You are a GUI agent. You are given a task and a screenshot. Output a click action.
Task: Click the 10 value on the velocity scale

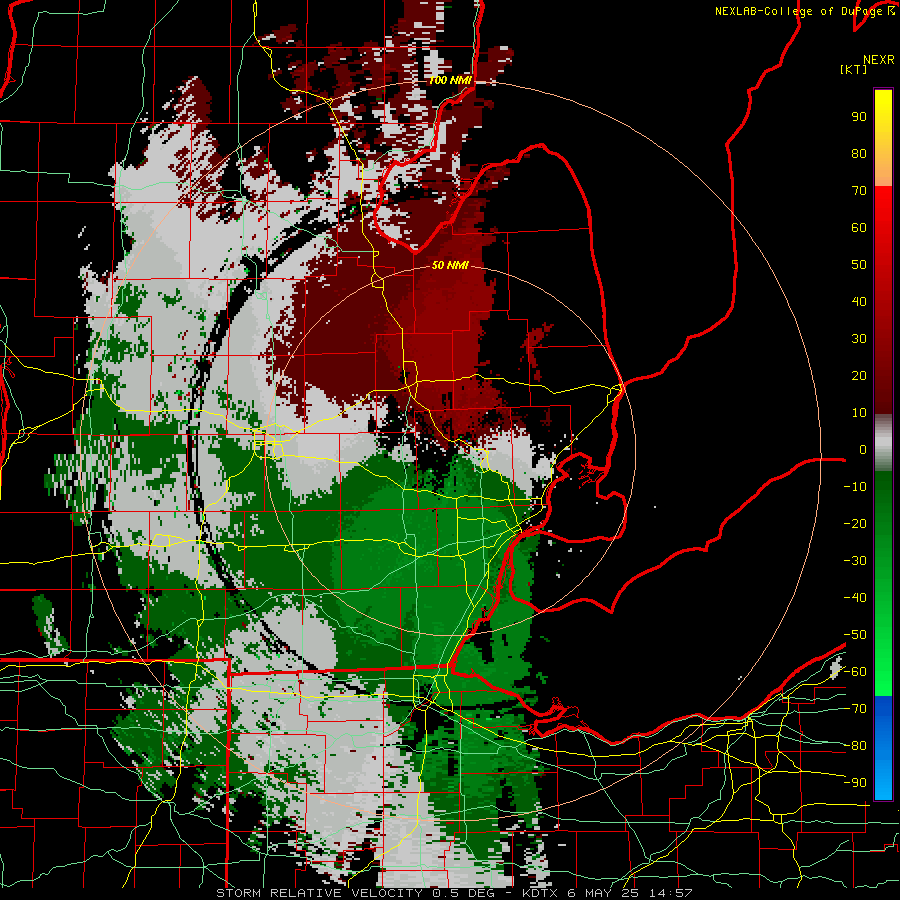859,413
